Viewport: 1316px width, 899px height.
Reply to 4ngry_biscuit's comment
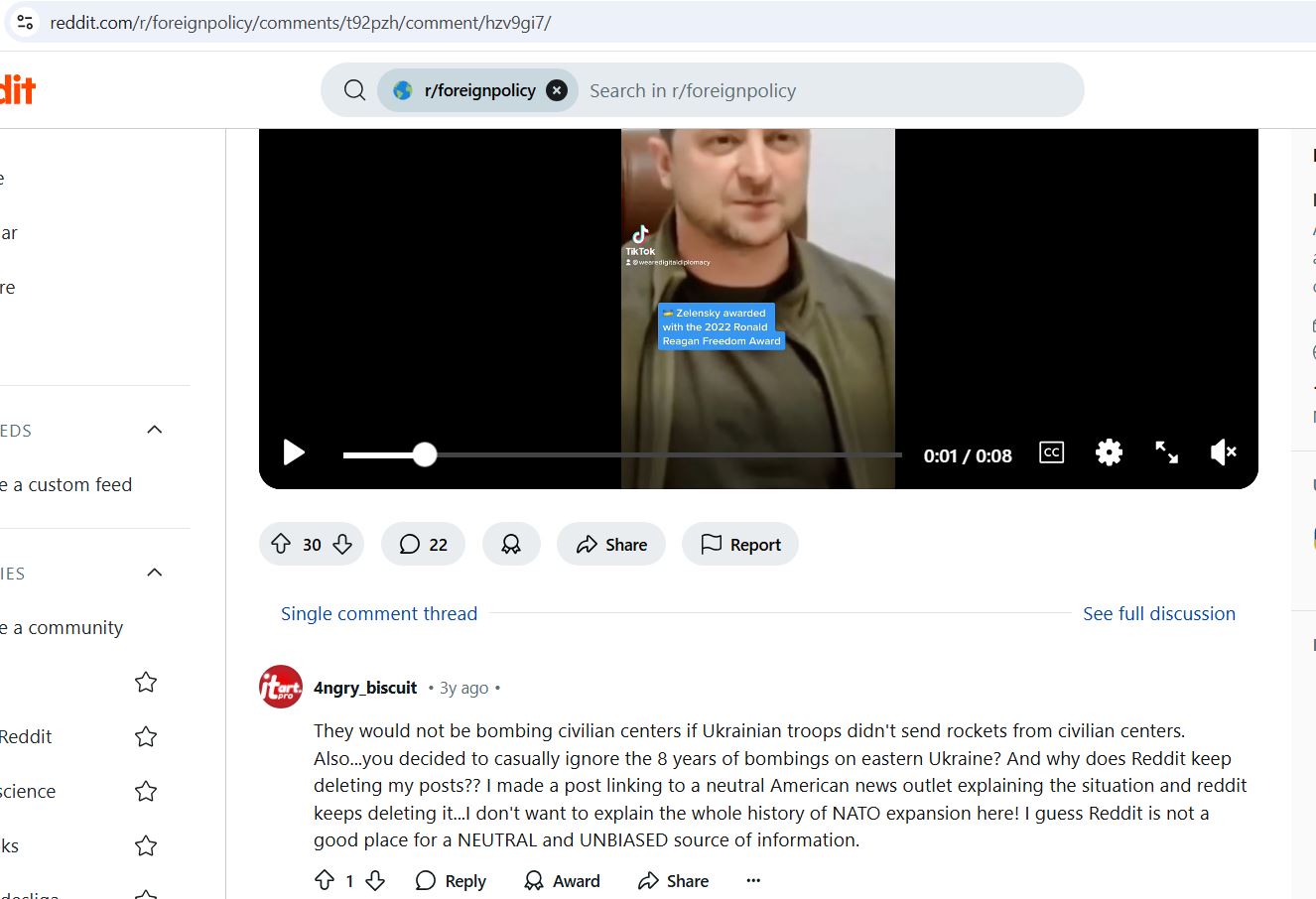click(451, 880)
